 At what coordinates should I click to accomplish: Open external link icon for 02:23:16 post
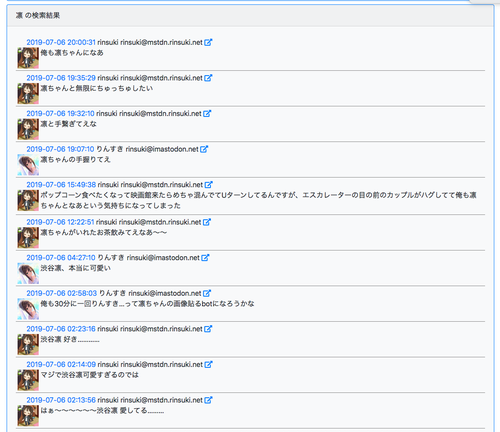[208, 329]
